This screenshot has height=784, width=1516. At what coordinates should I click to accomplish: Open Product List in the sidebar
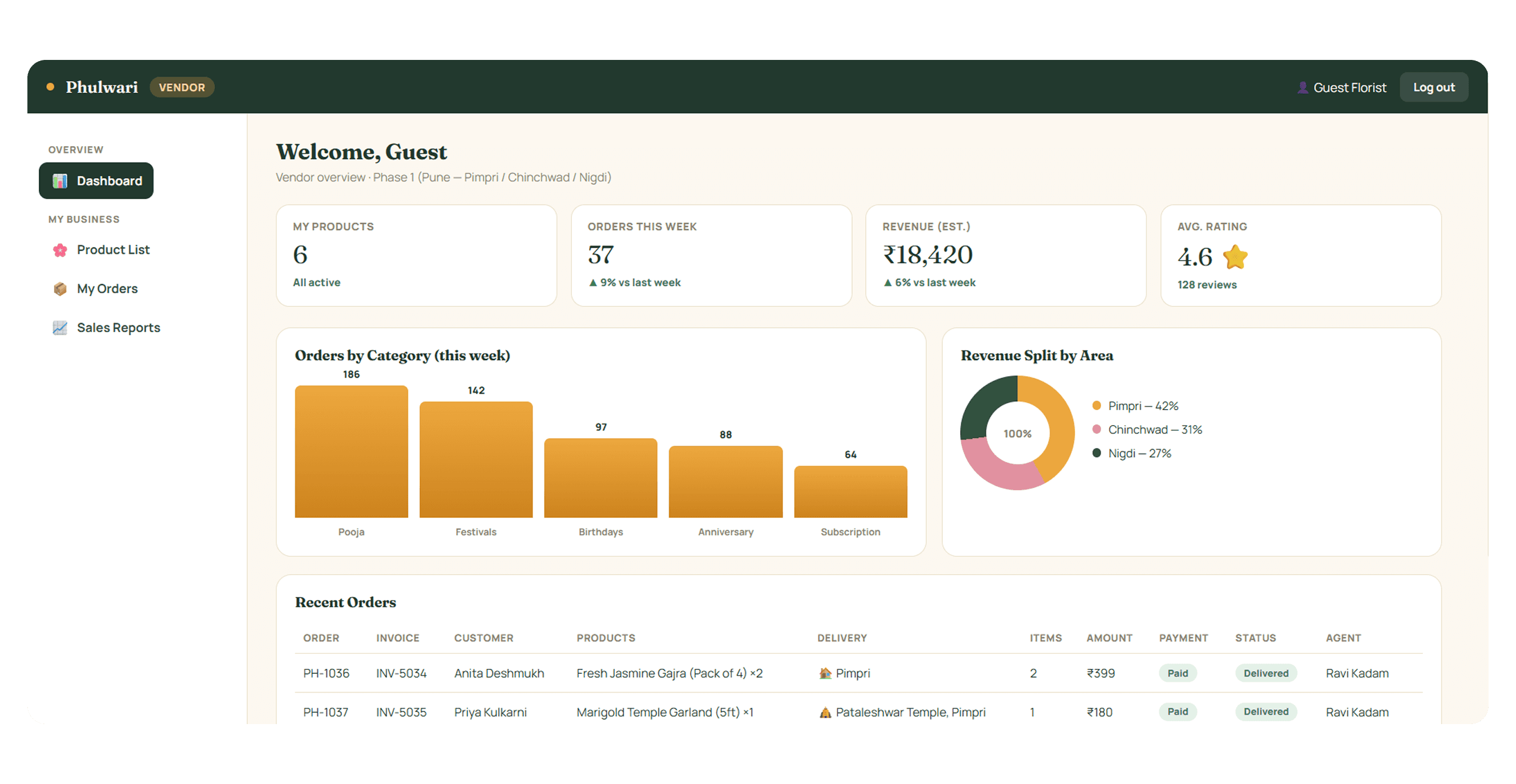pos(113,250)
